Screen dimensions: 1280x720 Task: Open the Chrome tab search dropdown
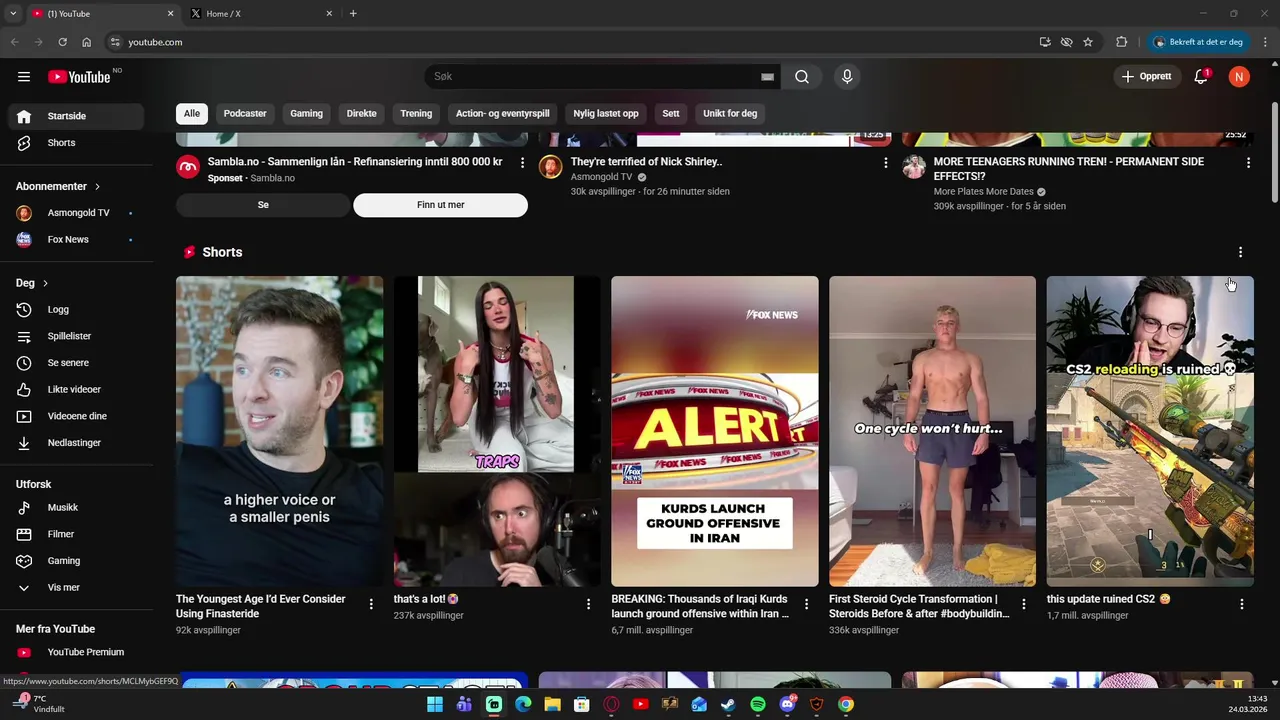coord(13,13)
